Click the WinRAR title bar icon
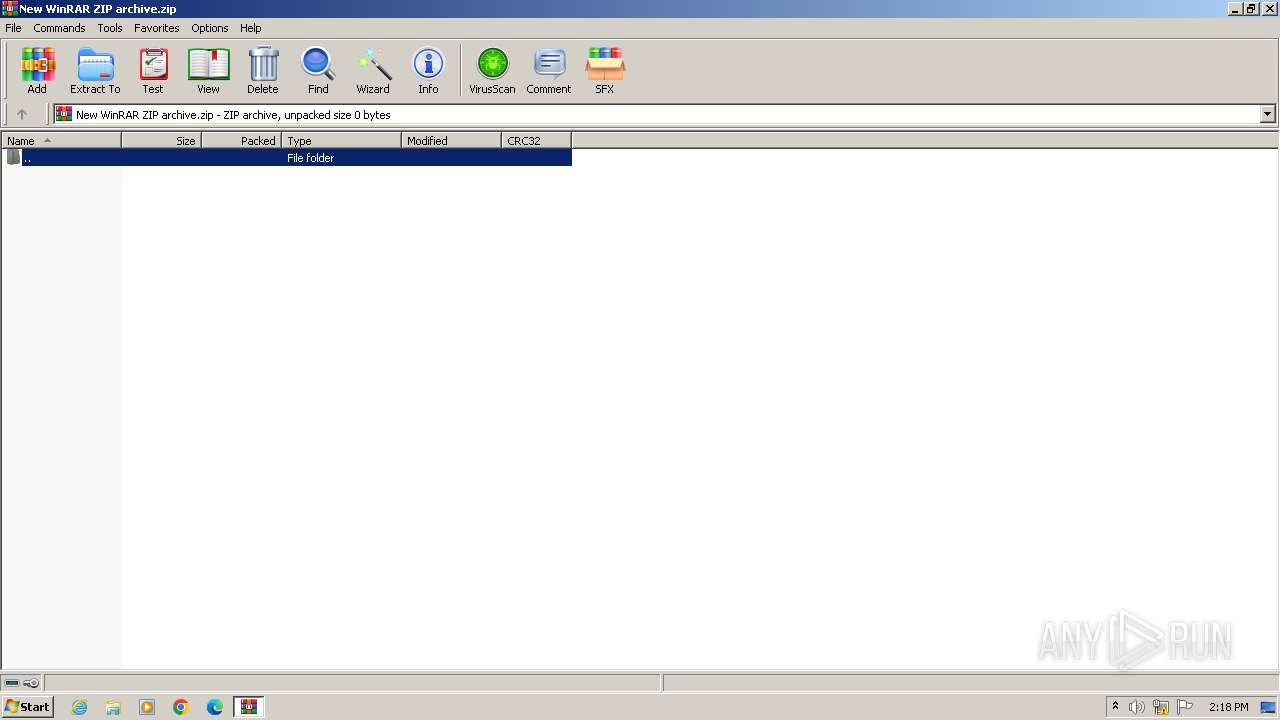Screen dimensions: 1280x720 [9, 9]
